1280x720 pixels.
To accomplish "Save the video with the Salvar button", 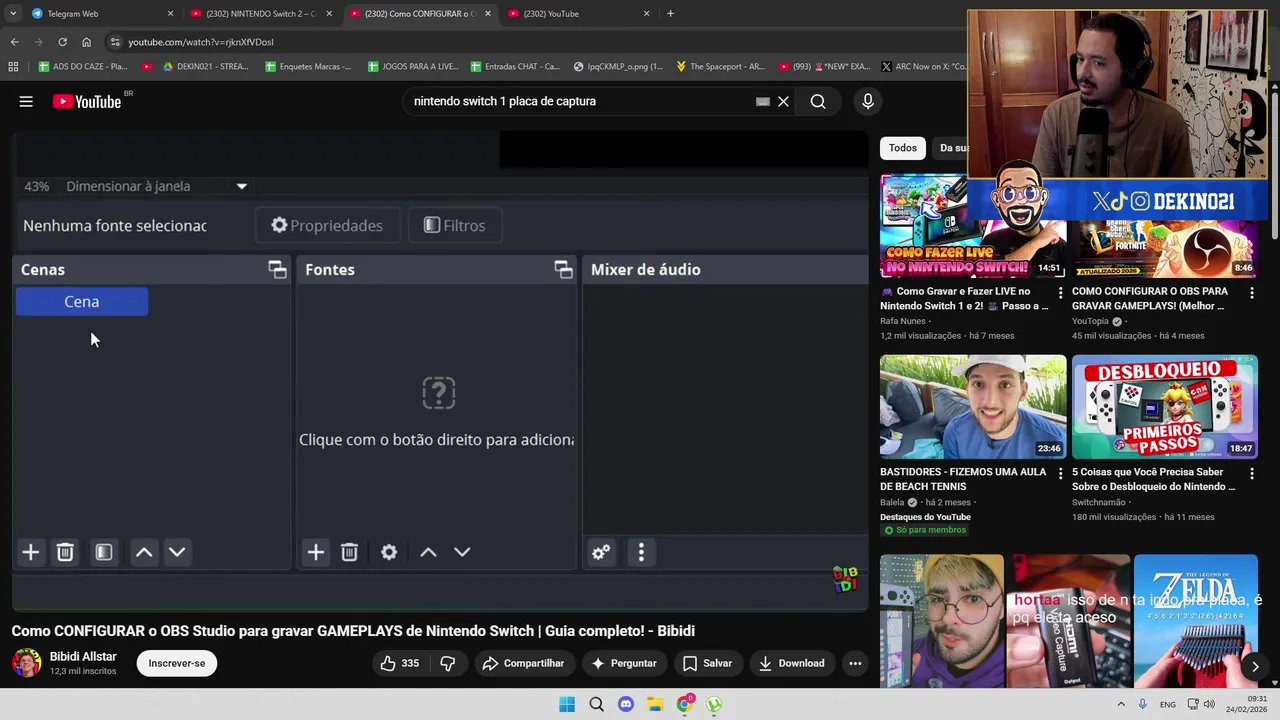I will tap(707, 663).
